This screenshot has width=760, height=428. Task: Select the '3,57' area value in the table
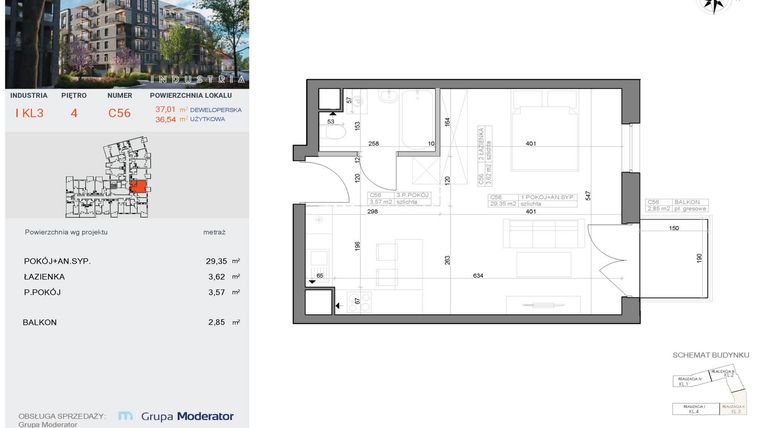point(217,292)
